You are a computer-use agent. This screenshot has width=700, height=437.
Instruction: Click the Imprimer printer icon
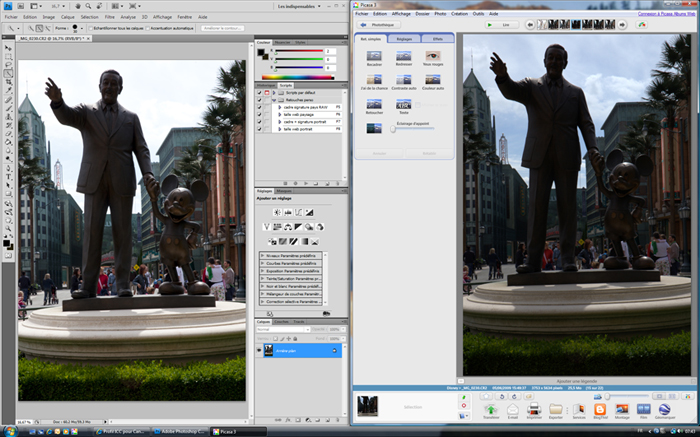pyautogui.click(x=534, y=409)
